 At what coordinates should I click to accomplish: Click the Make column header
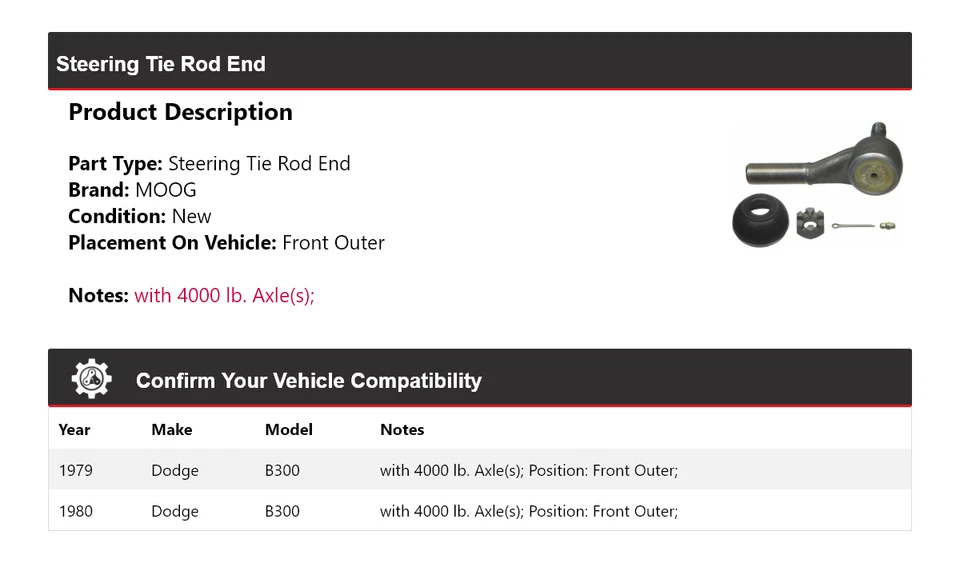[171, 429]
